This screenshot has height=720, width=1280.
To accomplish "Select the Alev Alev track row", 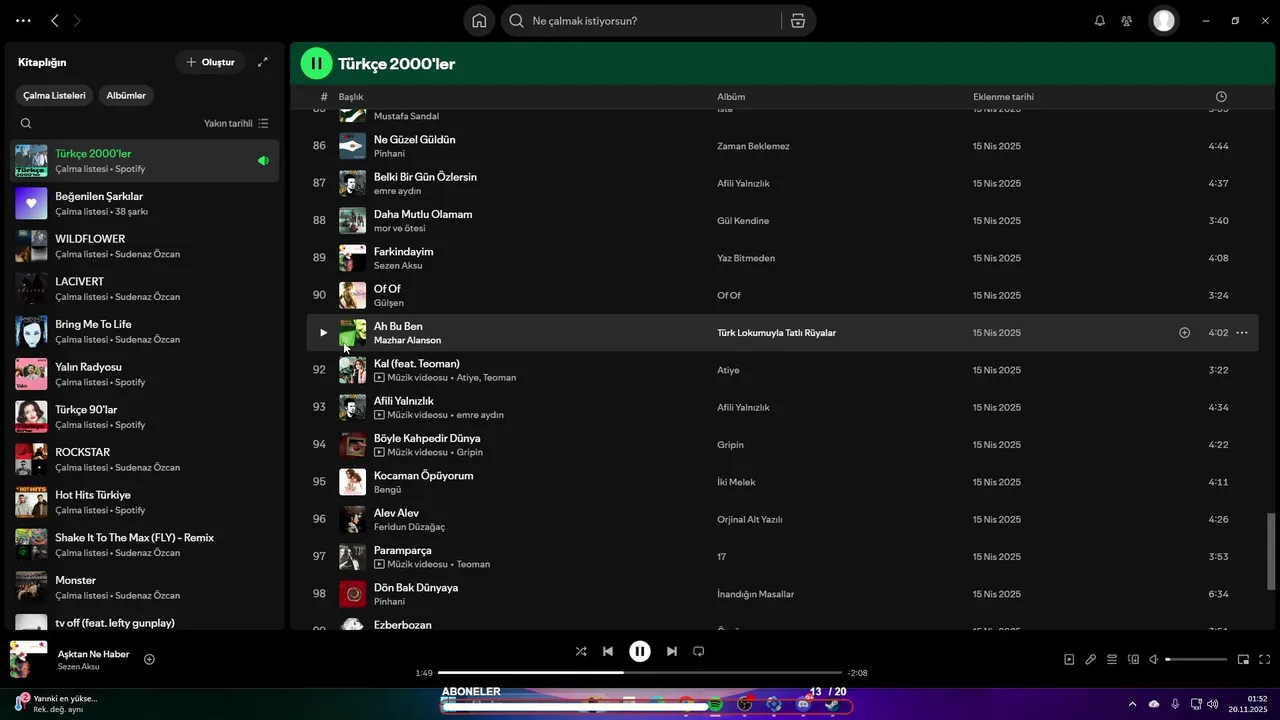I will click(782, 519).
